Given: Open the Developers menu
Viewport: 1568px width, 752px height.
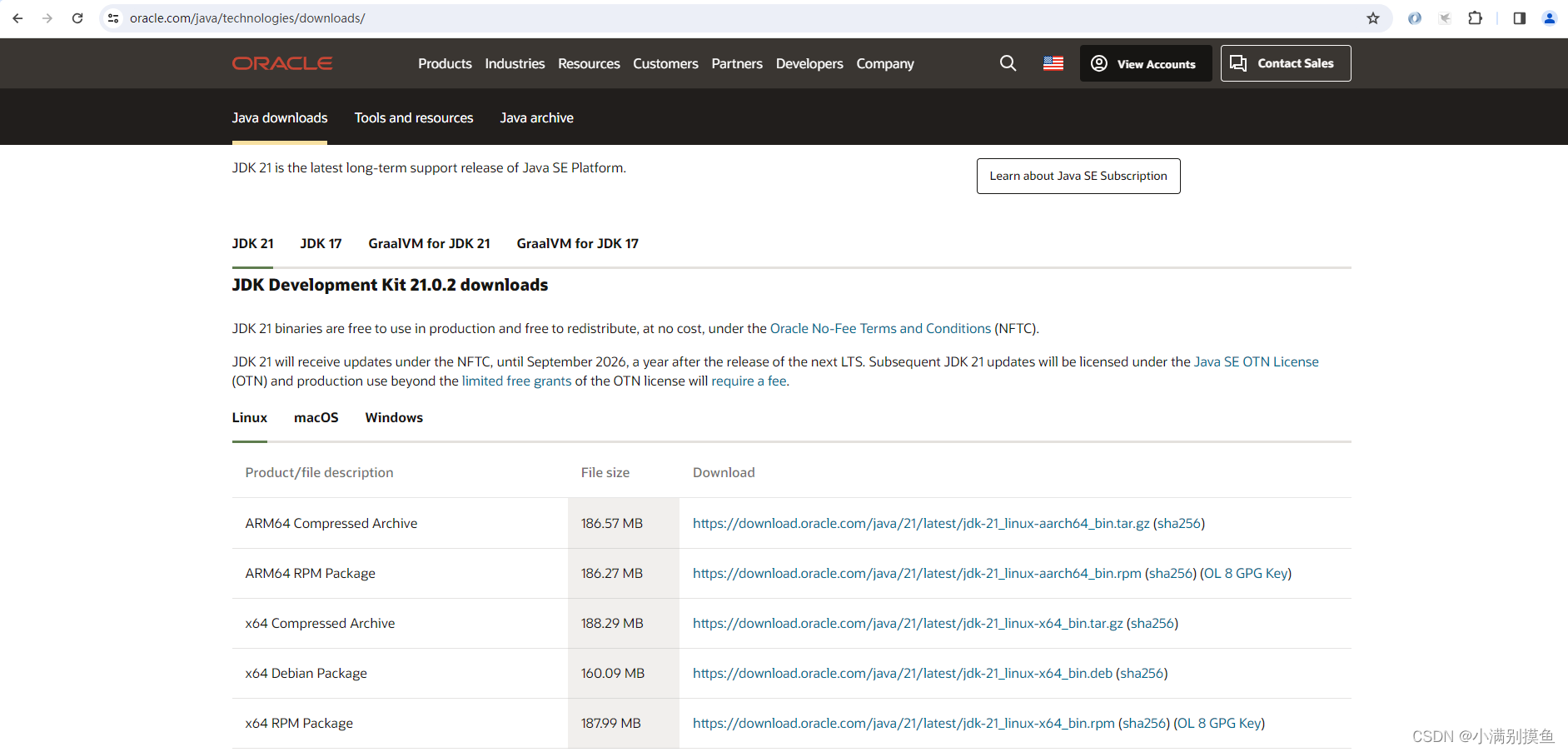Looking at the screenshot, I should [809, 63].
